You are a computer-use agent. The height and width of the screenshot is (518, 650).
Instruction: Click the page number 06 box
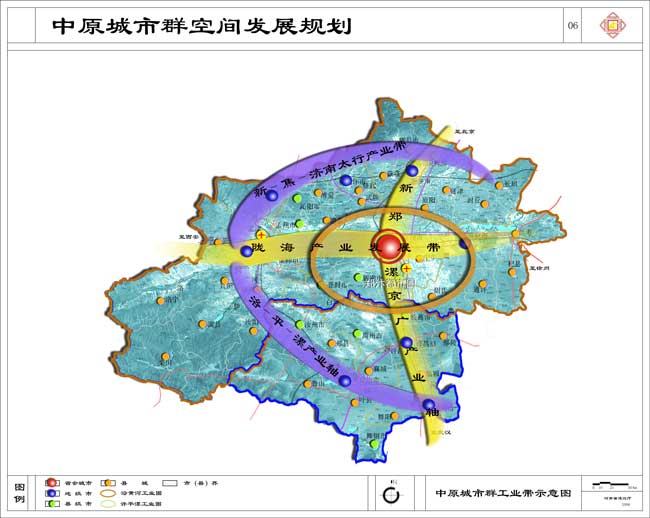573,25
